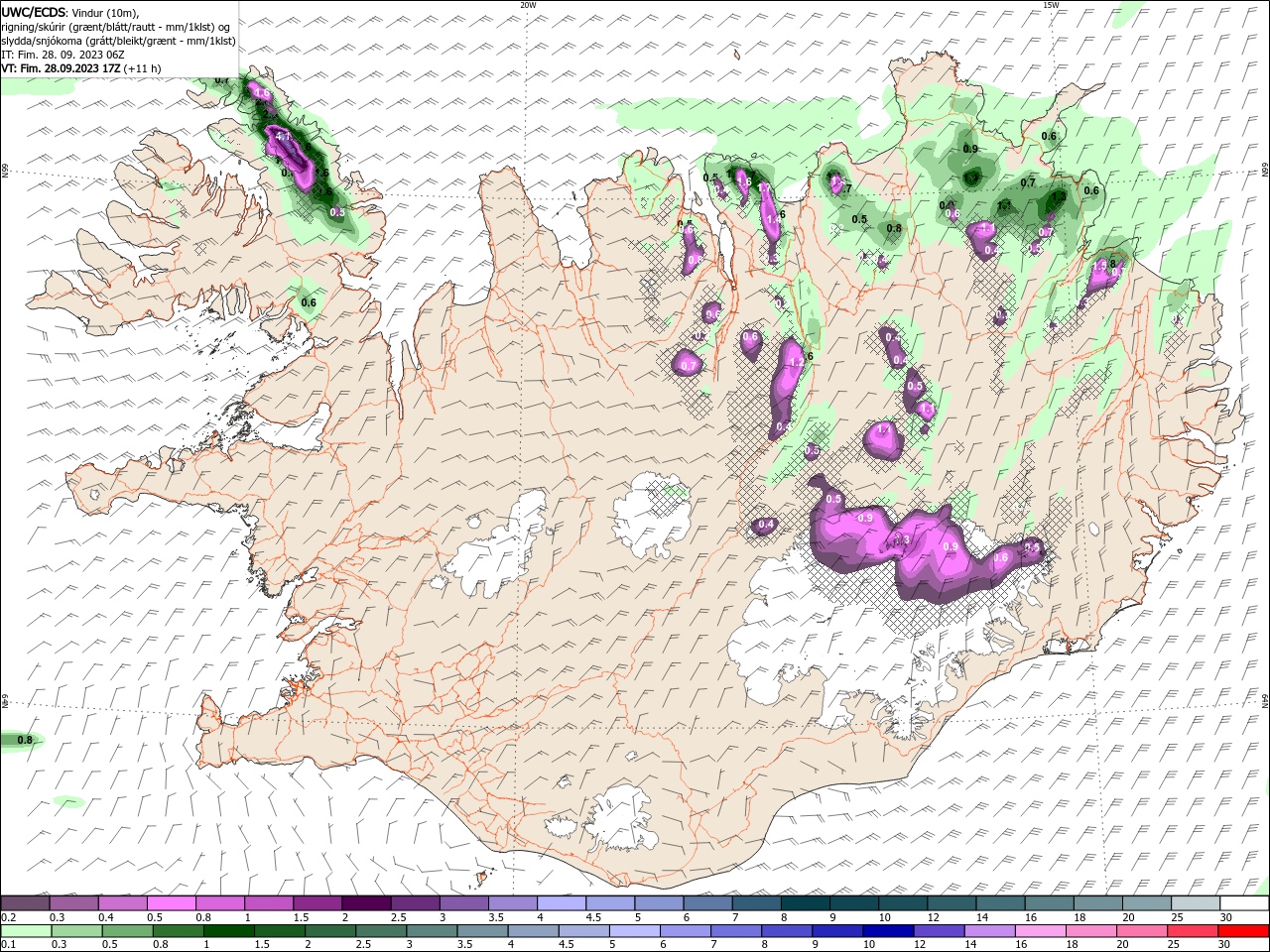Pick the dark purple top-row swatch between 2 and 2.5

[x=366, y=903]
